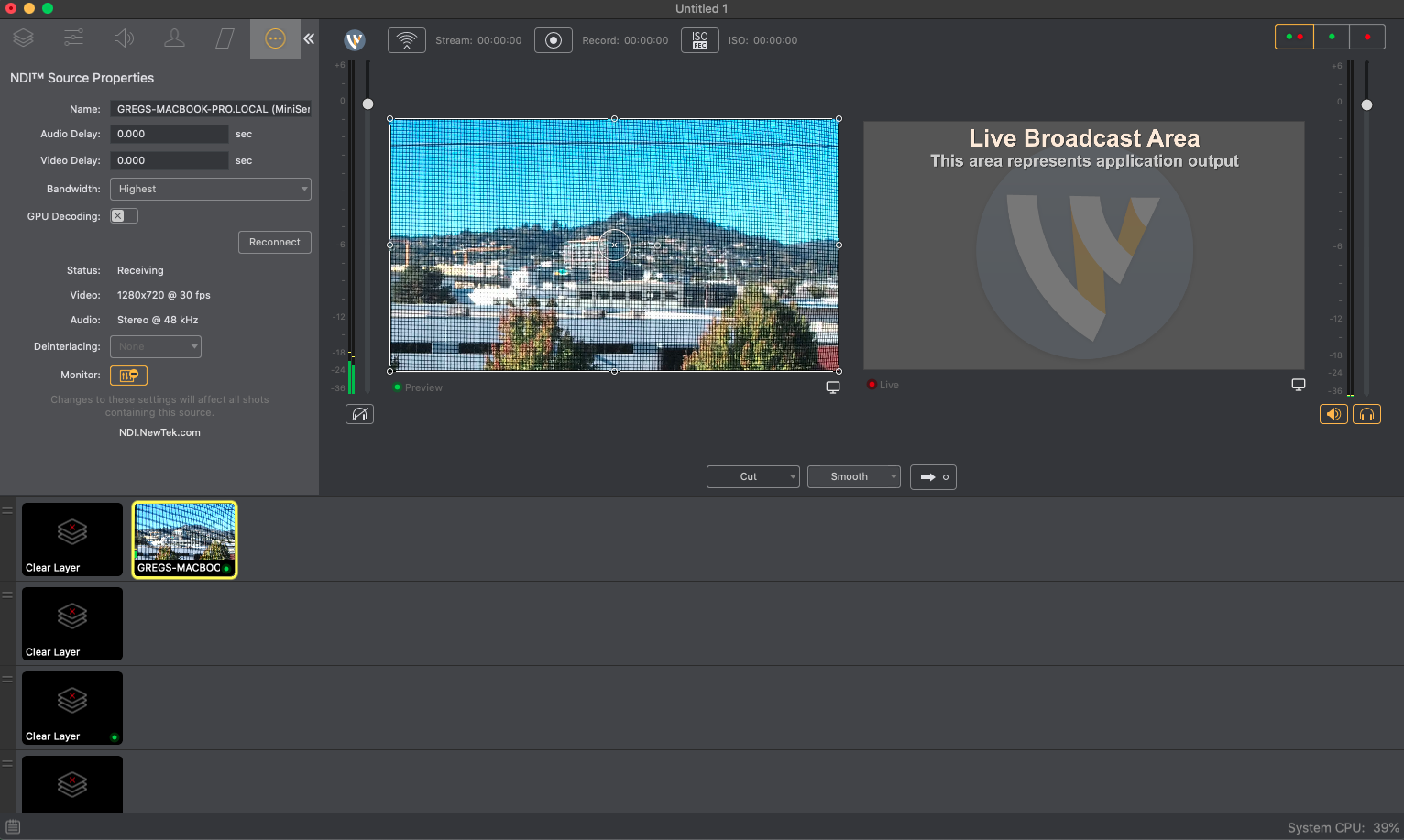
Task: Select the GREGS-MACBOC shot thumbnail
Action: 184,540
